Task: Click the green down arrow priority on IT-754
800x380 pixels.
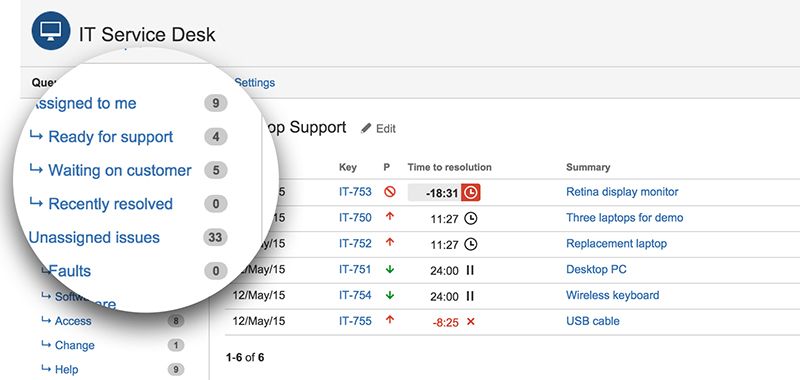Action: [x=390, y=295]
